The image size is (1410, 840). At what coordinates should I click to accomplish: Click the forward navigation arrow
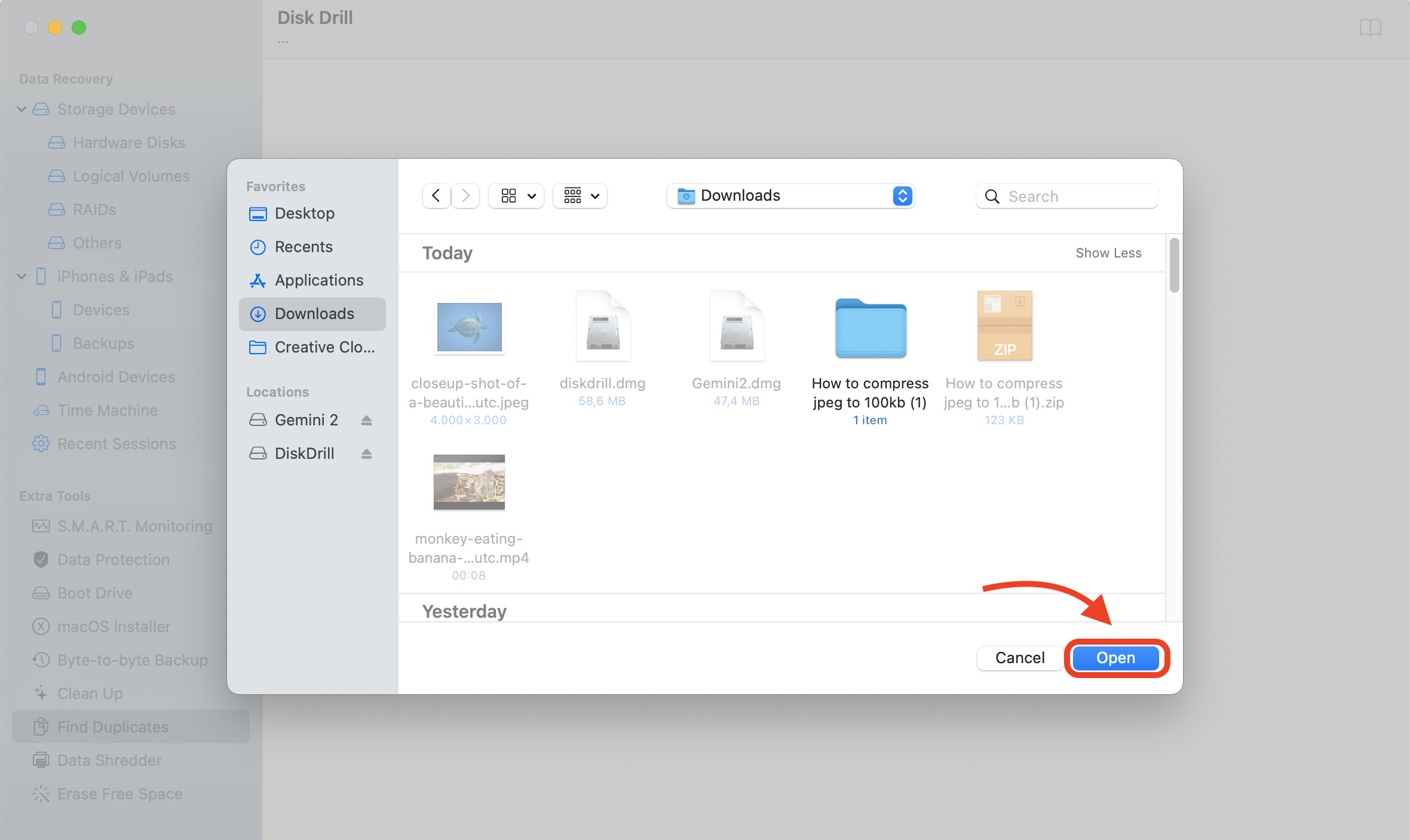tap(465, 196)
